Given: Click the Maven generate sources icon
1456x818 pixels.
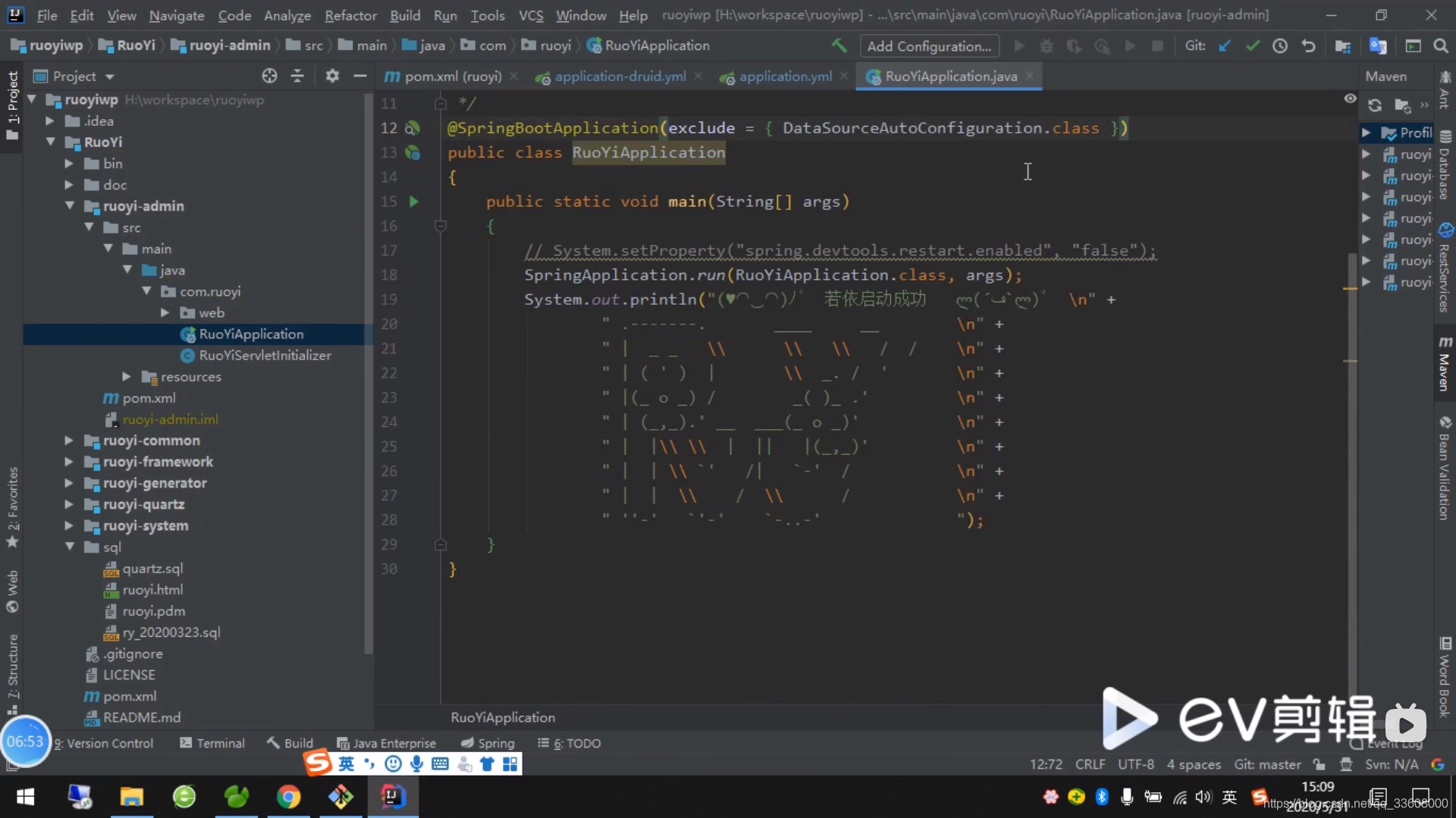Looking at the screenshot, I should (x=1403, y=105).
